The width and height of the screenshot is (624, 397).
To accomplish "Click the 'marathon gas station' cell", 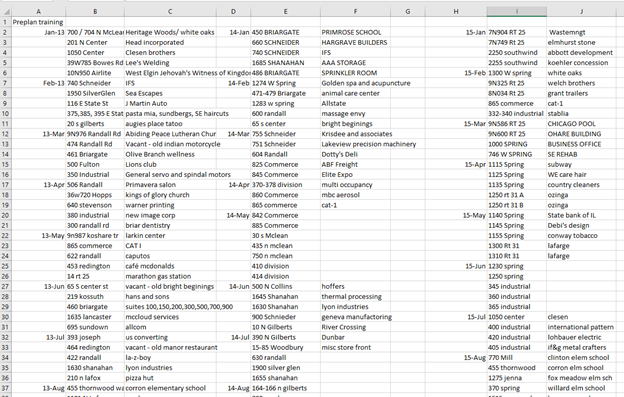I will pos(170,276).
